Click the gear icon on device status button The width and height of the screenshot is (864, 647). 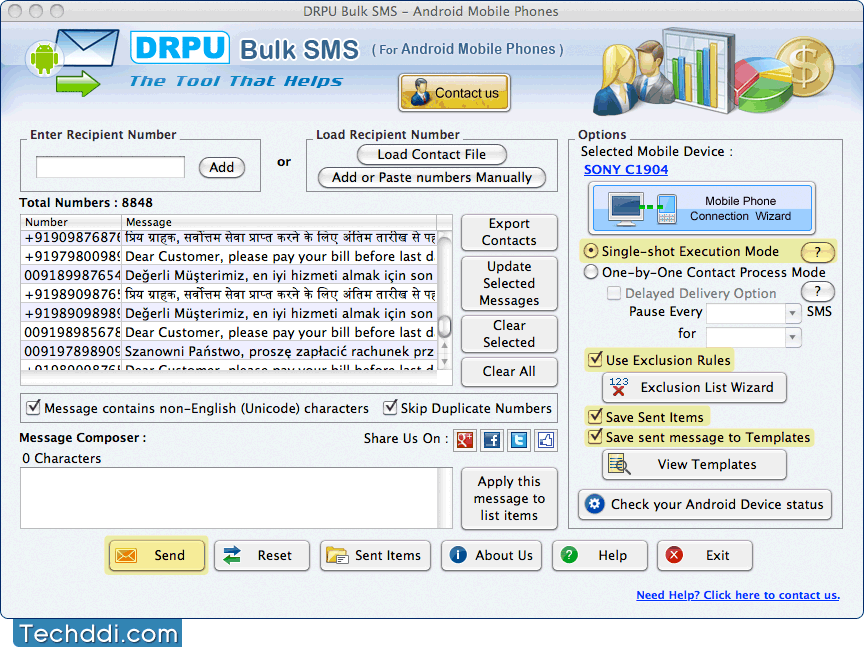pos(595,504)
